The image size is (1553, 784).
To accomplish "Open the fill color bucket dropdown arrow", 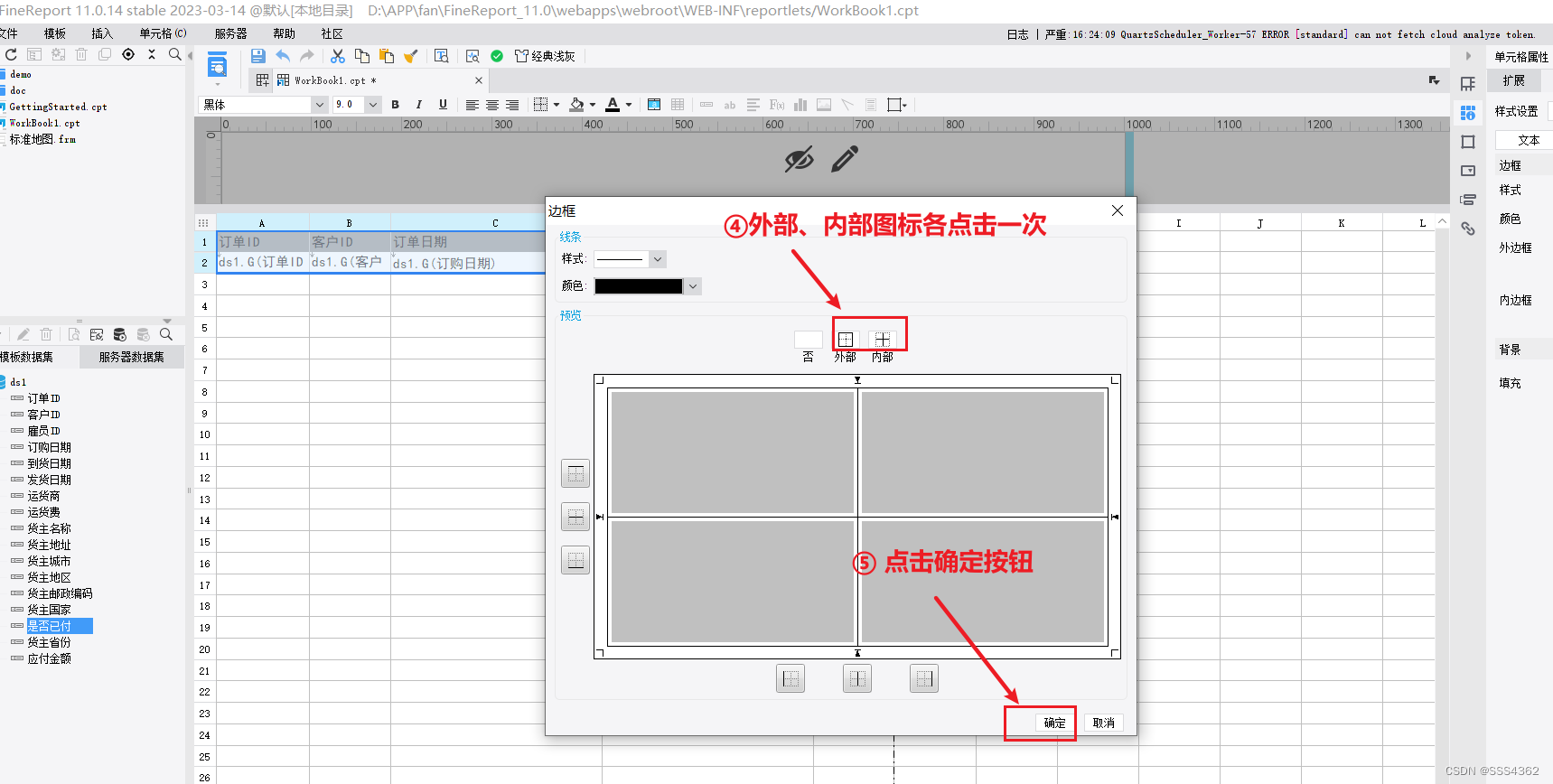I will pyautogui.click(x=593, y=105).
